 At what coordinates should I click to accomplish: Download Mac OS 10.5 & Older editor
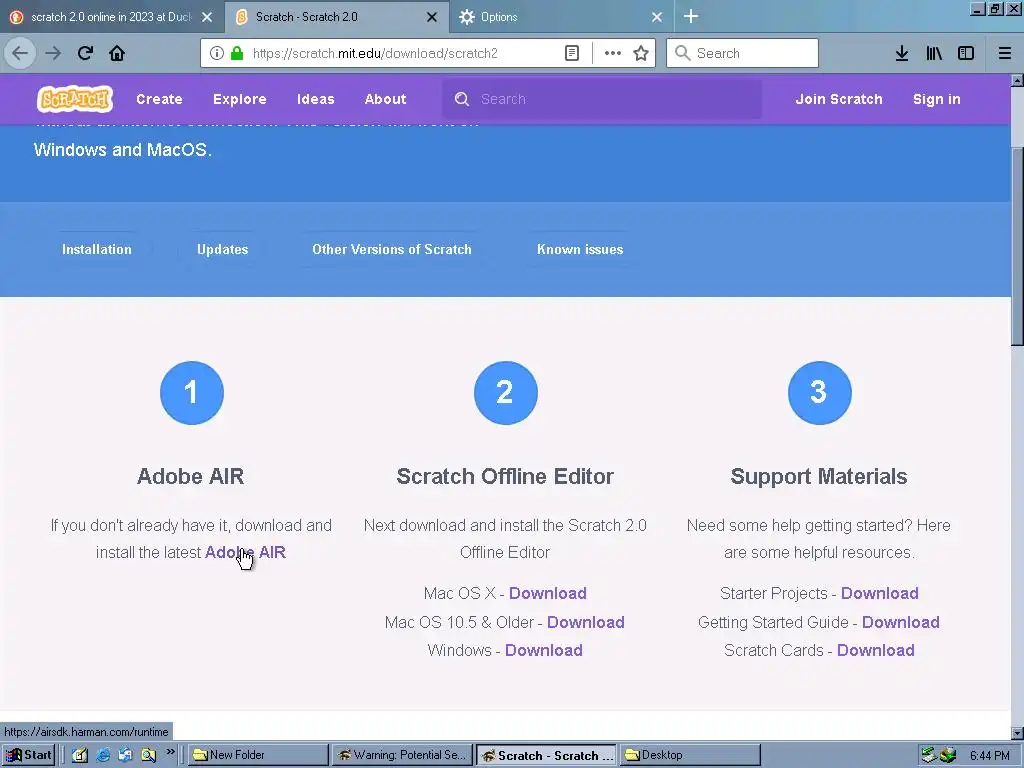pyautogui.click(x=585, y=622)
